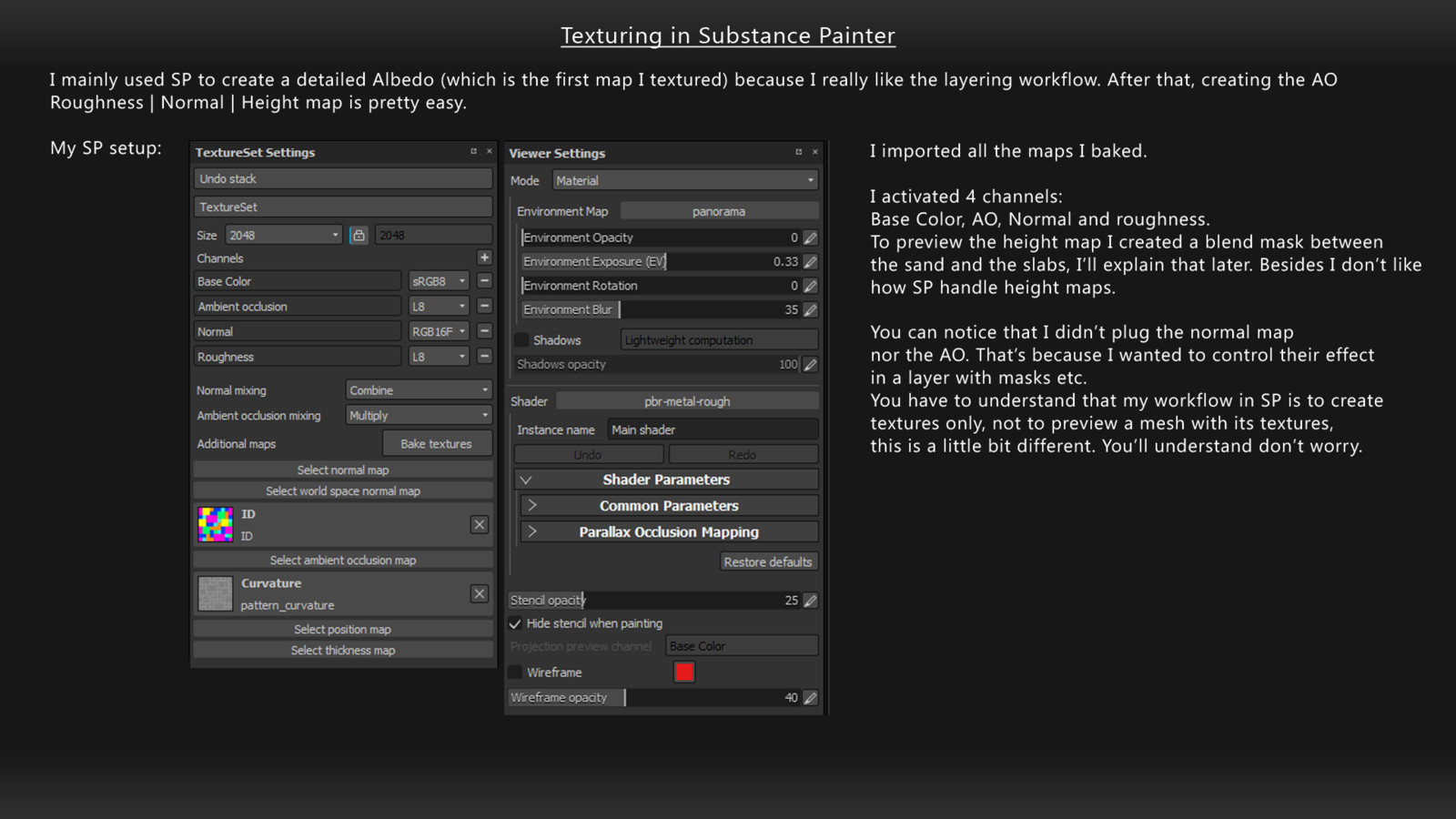Screen dimensions: 1456x819
Task: Click Select world space normal map
Action: (x=343, y=490)
